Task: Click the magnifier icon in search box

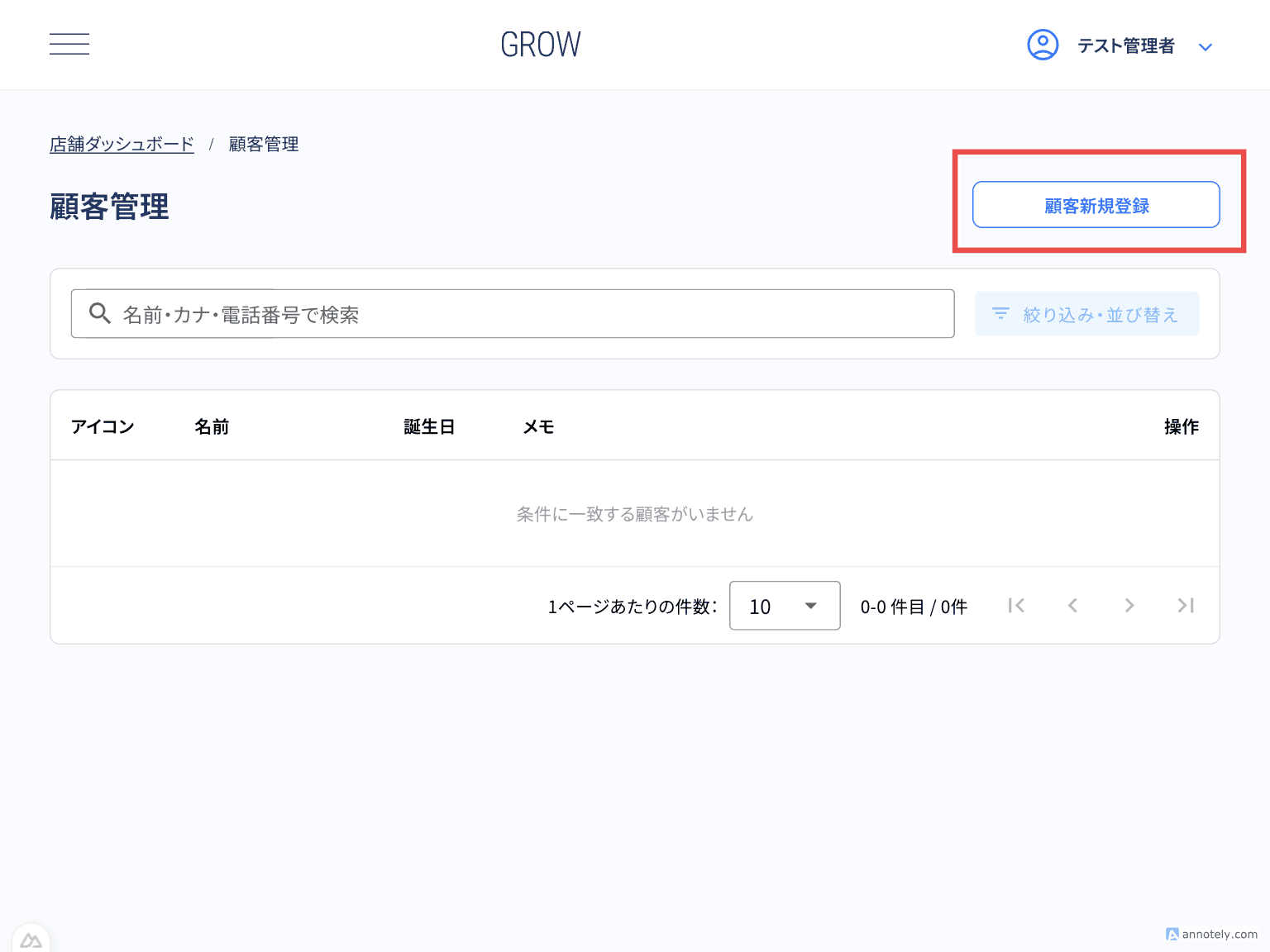Action: click(x=100, y=313)
